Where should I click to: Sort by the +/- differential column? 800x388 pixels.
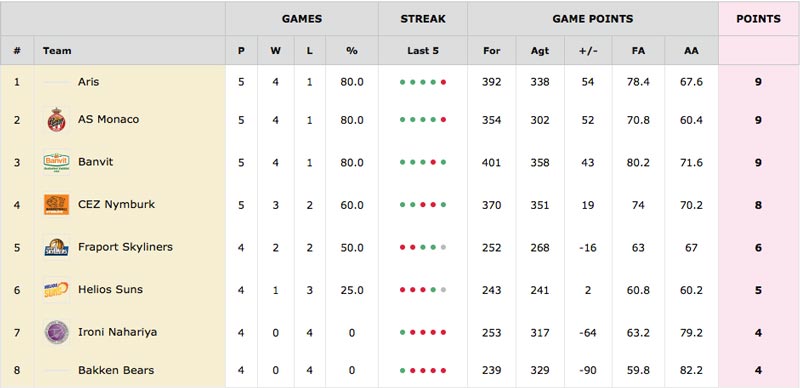588,51
